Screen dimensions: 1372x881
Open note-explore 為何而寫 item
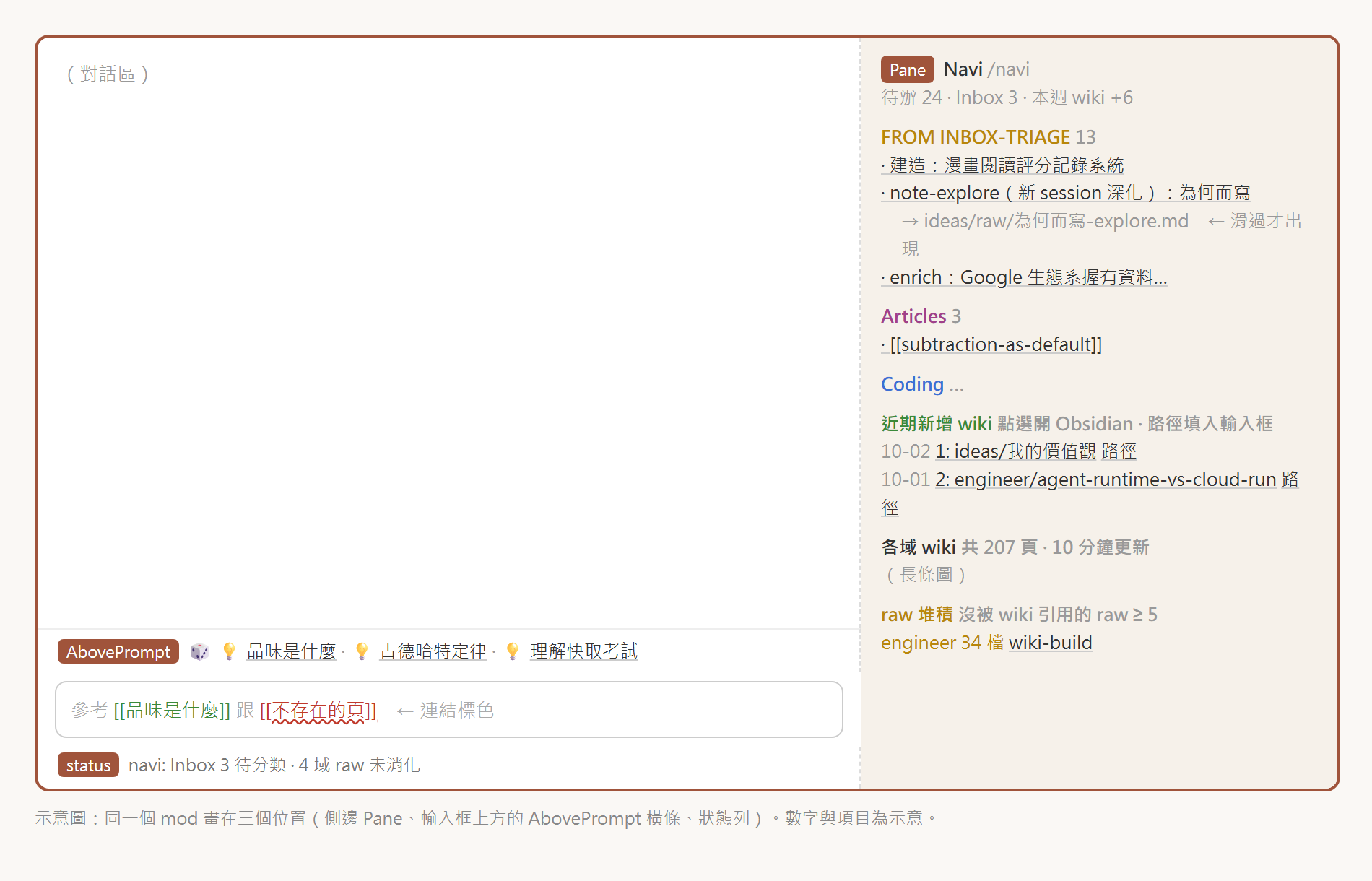[1066, 192]
